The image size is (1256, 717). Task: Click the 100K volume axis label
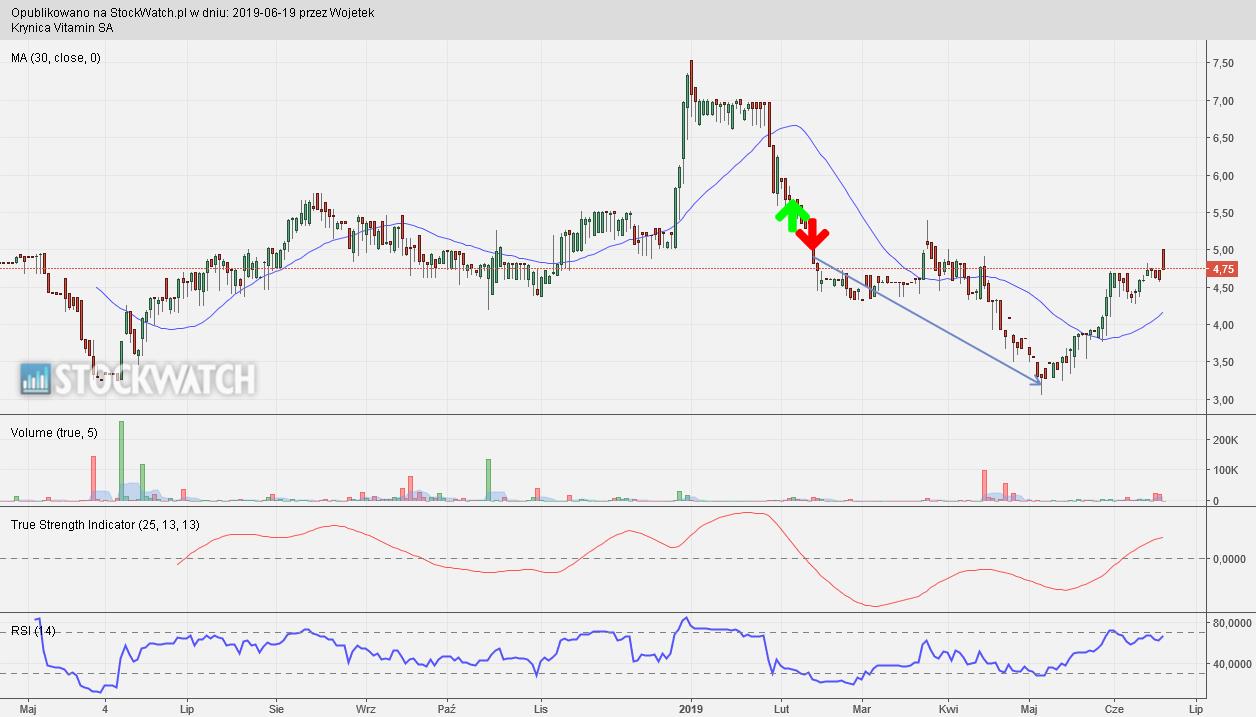tap(1225, 470)
